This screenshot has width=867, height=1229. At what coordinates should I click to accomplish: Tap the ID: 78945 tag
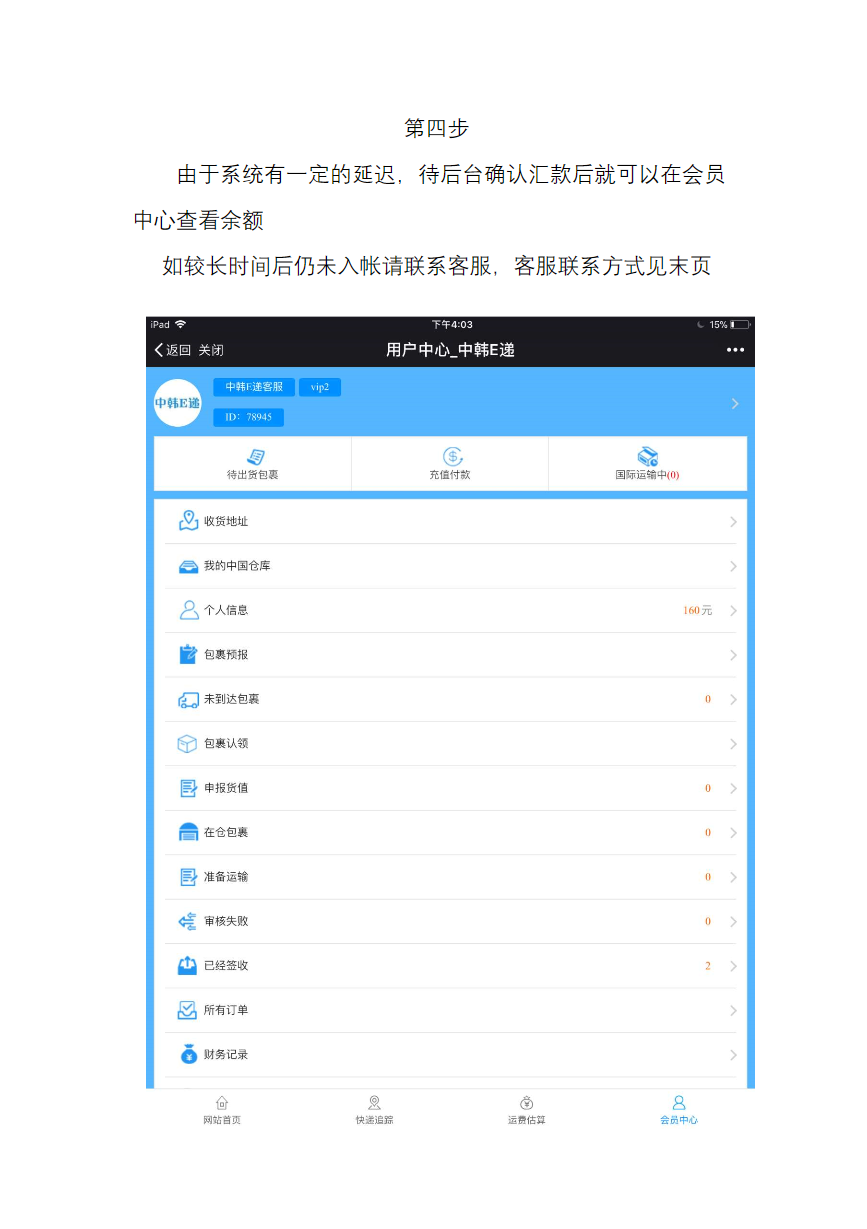248,417
